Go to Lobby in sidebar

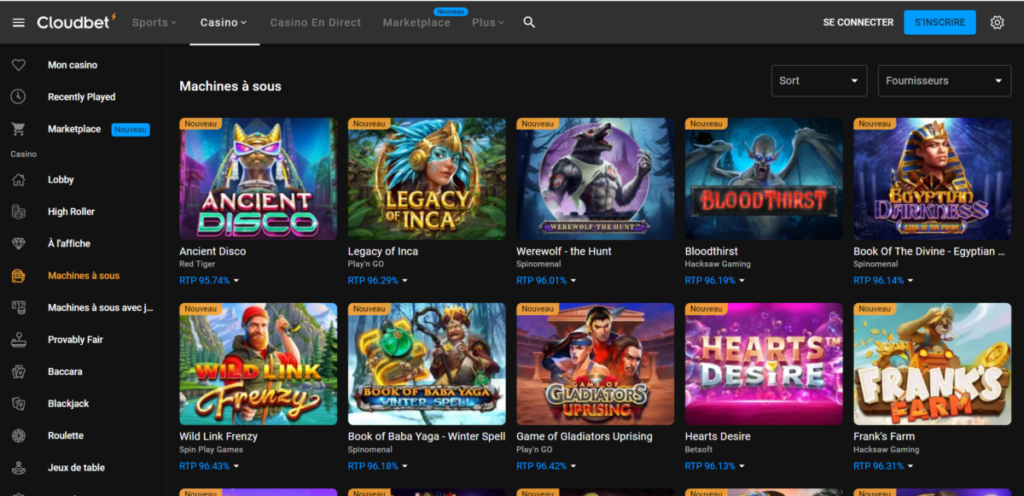pos(61,179)
